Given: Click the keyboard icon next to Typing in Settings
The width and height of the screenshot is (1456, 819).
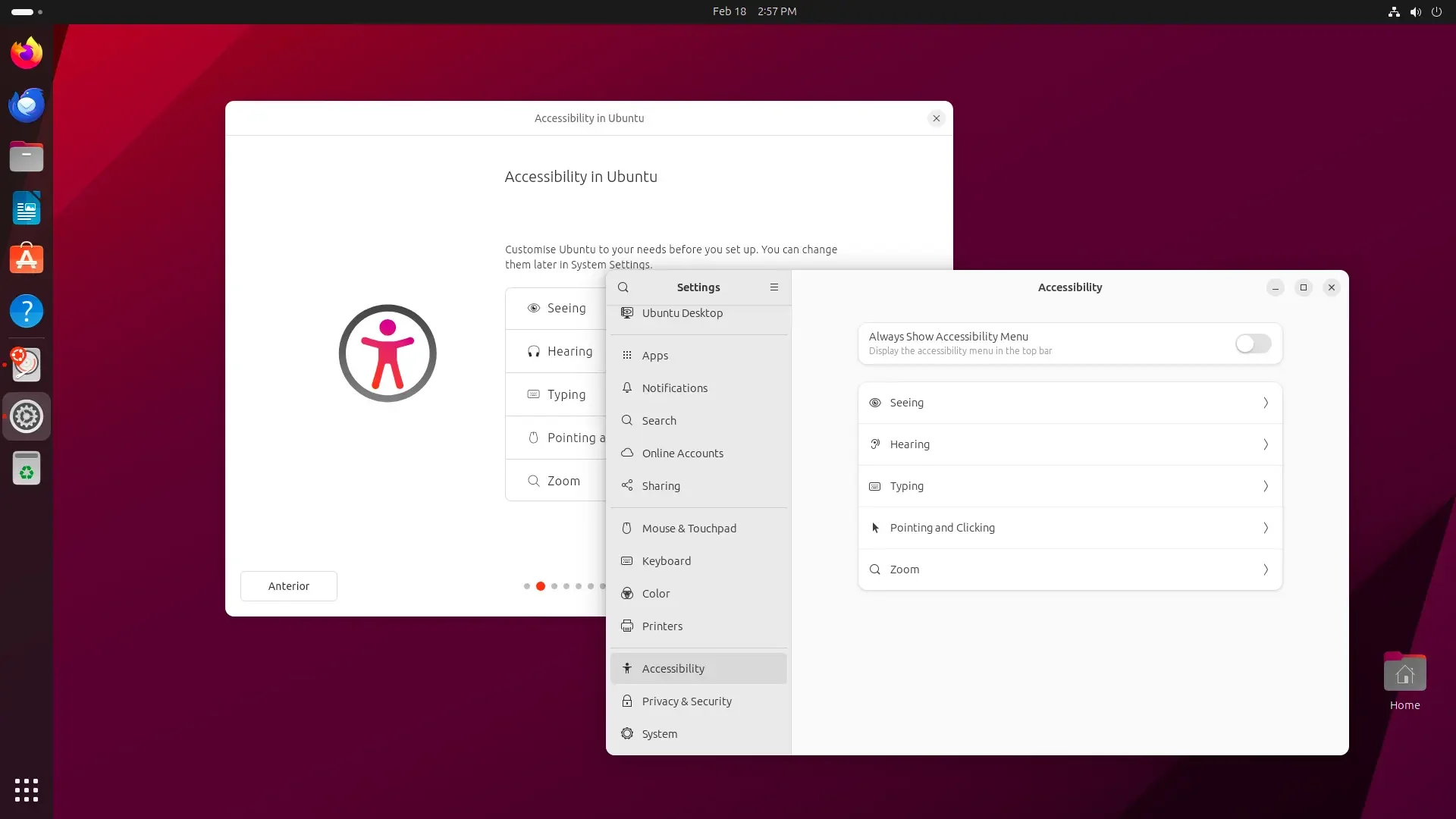Looking at the screenshot, I should (875, 486).
